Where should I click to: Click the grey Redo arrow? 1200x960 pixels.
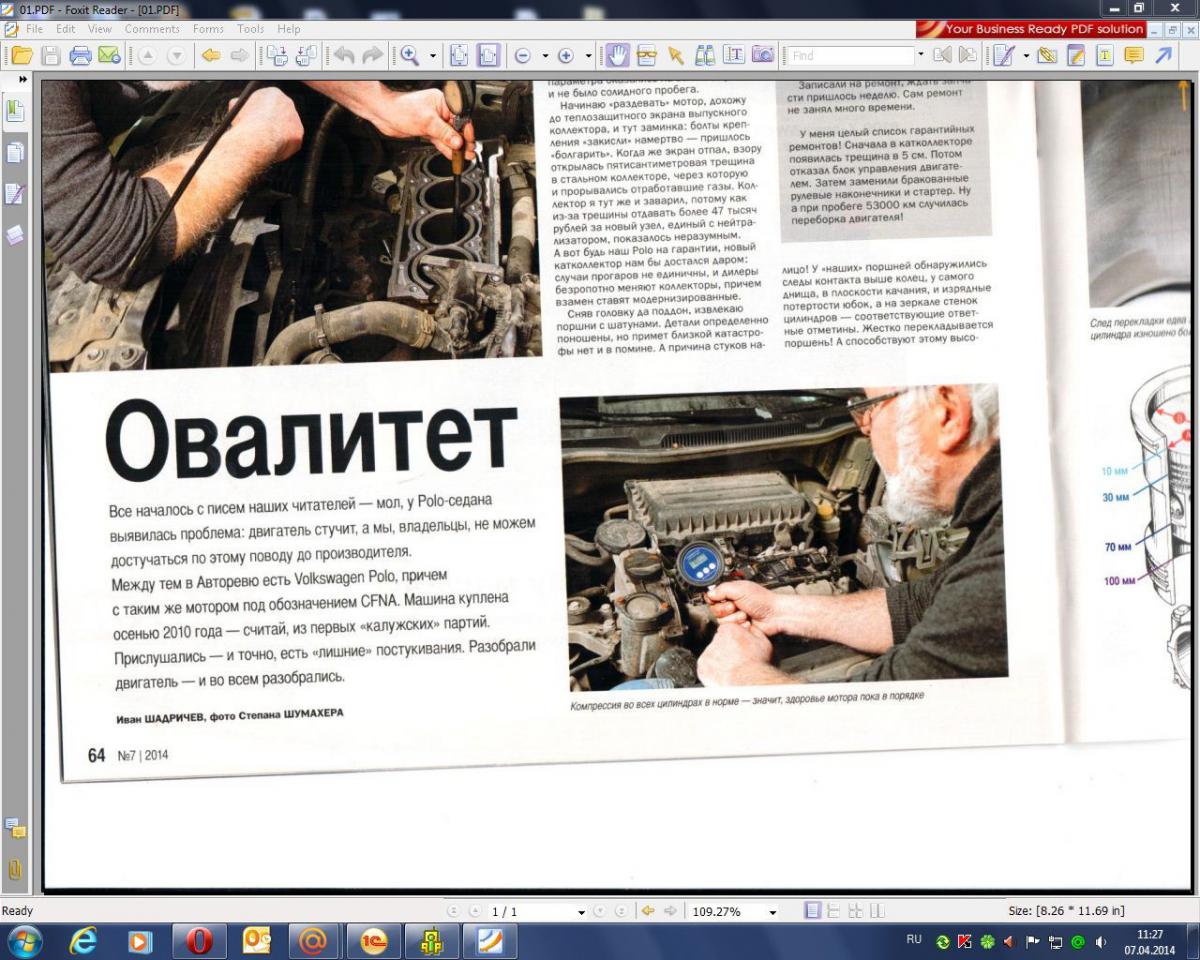pos(372,55)
